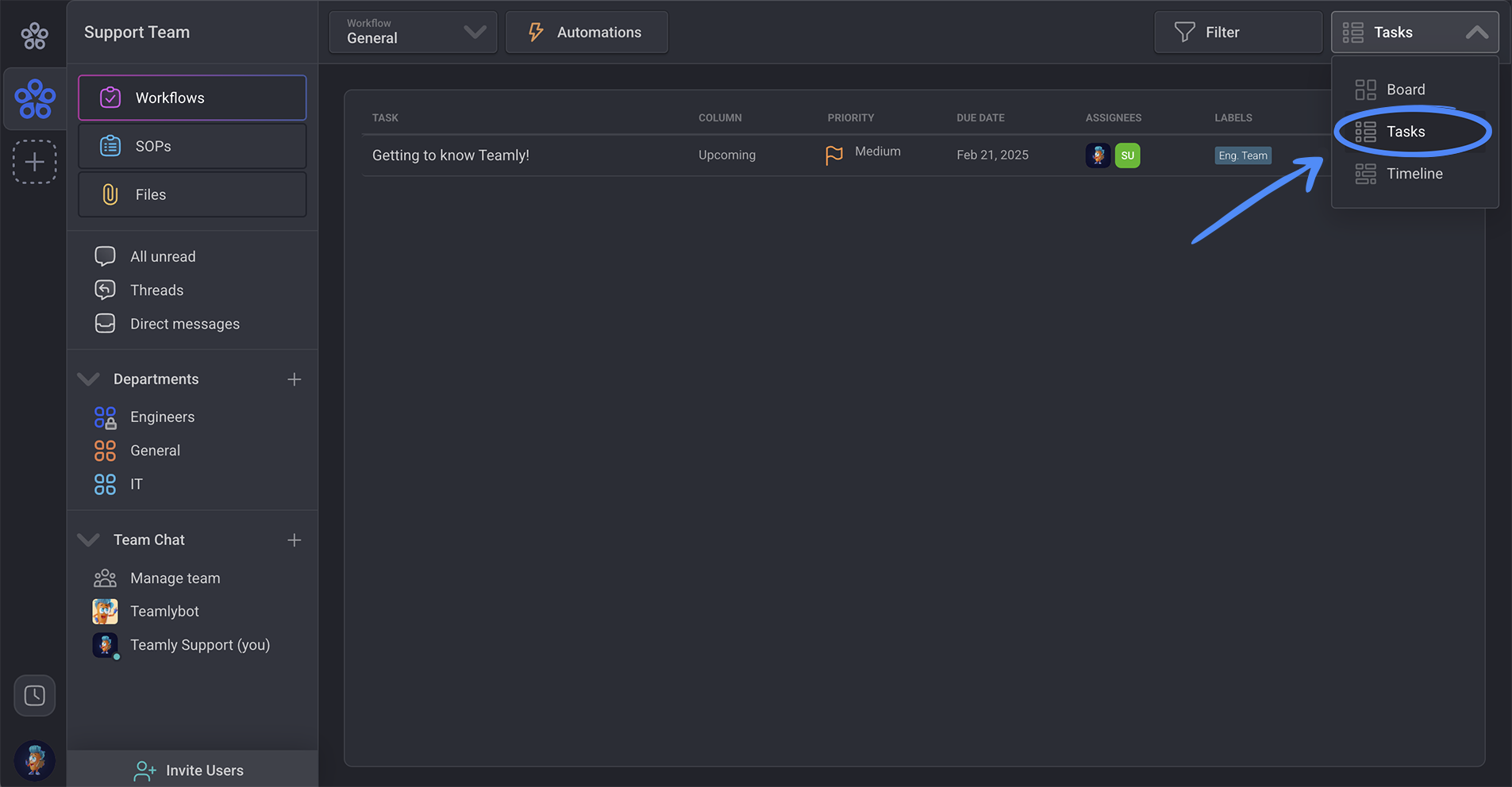Add a new department with plus
Screen dimensions: 1512x787
294,379
